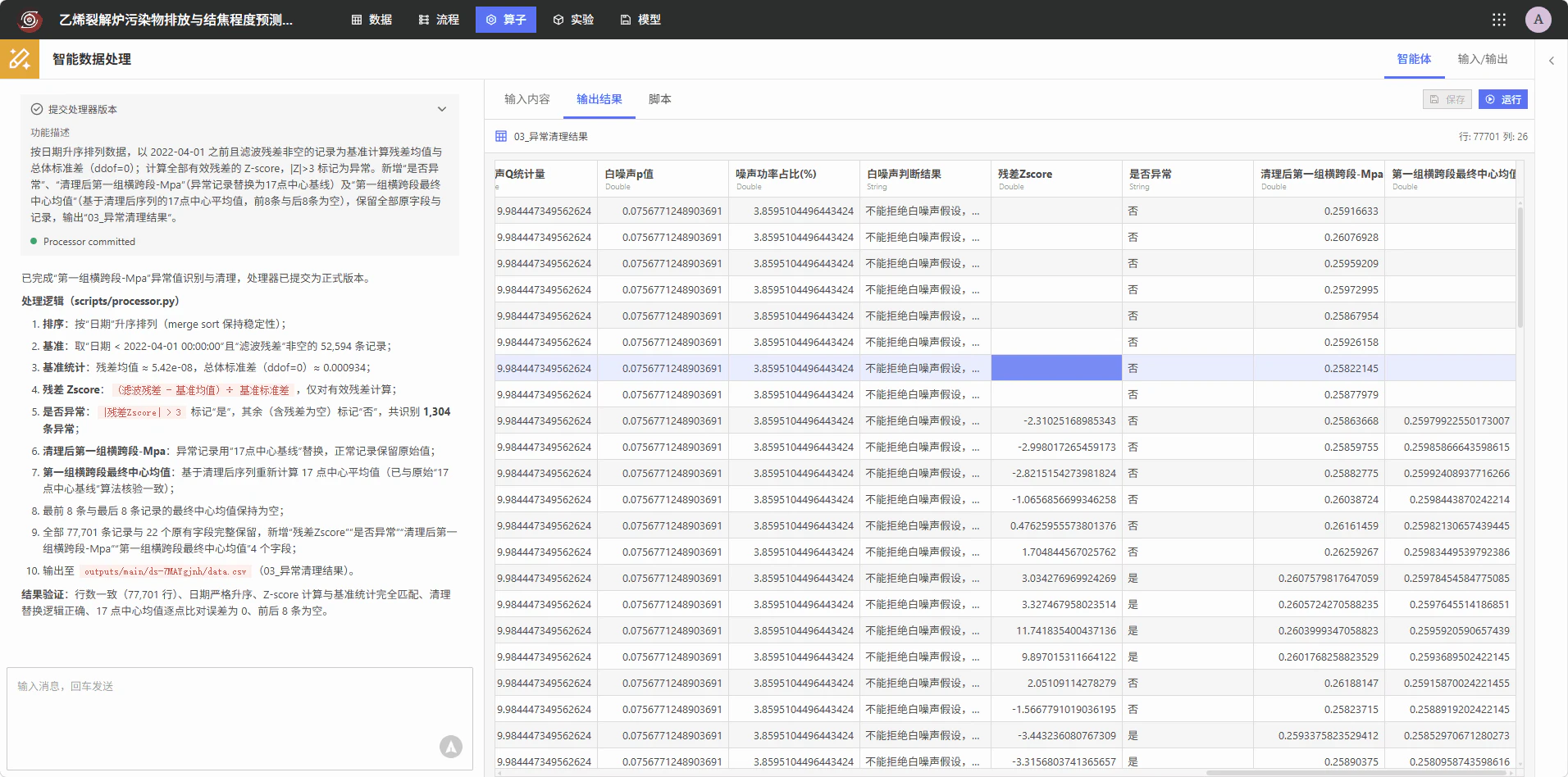Click the 白噪声判断结果 column header

925,179
